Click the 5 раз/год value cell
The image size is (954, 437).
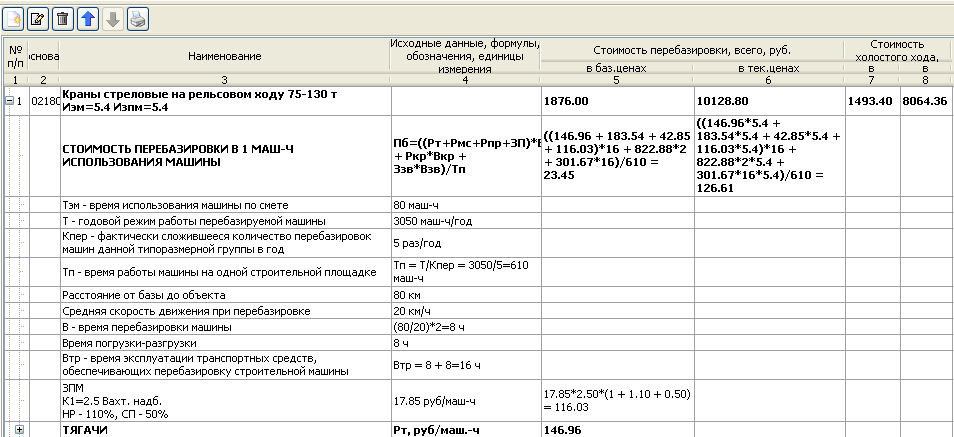point(466,243)
